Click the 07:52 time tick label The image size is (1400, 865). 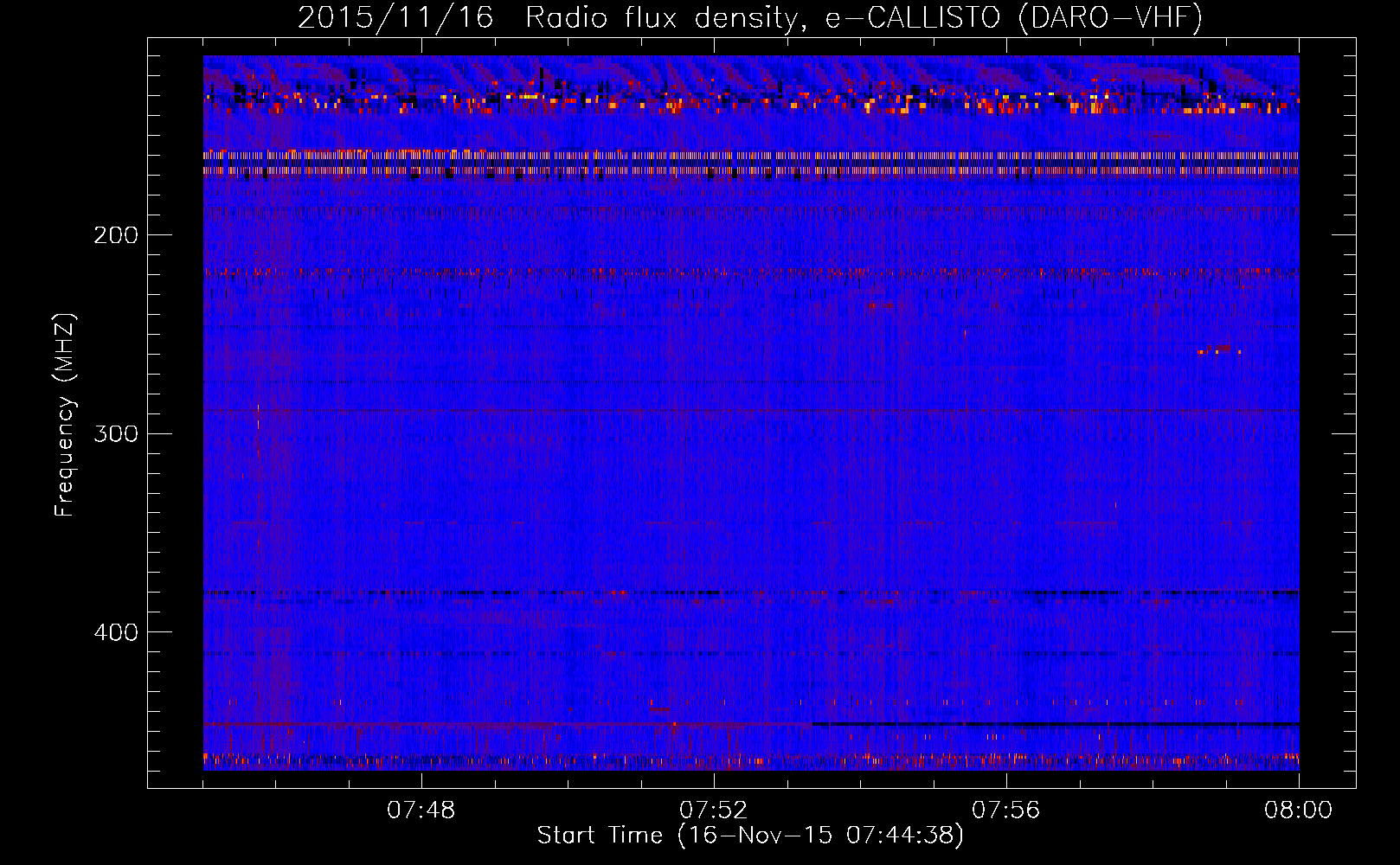pyautogui.click(x=714, y=811)
